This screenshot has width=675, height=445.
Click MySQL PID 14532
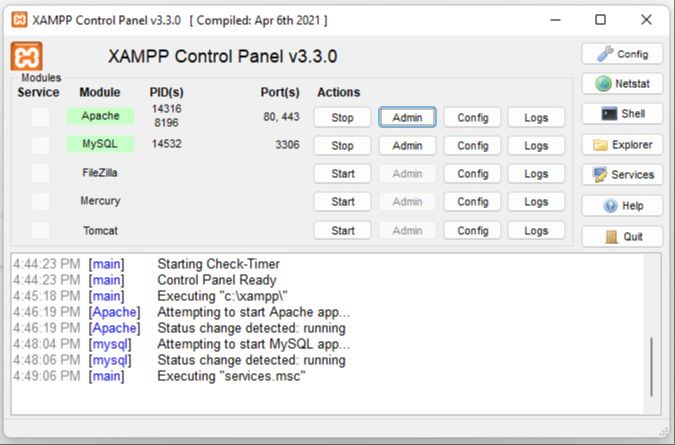point(167,144)
